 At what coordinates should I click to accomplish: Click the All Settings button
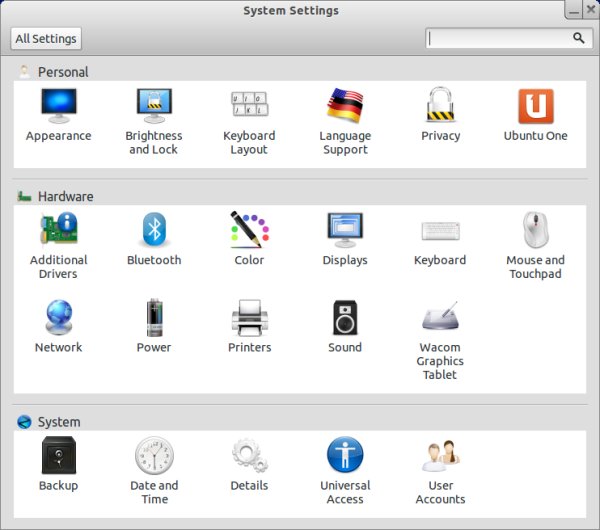pos(46,39)
